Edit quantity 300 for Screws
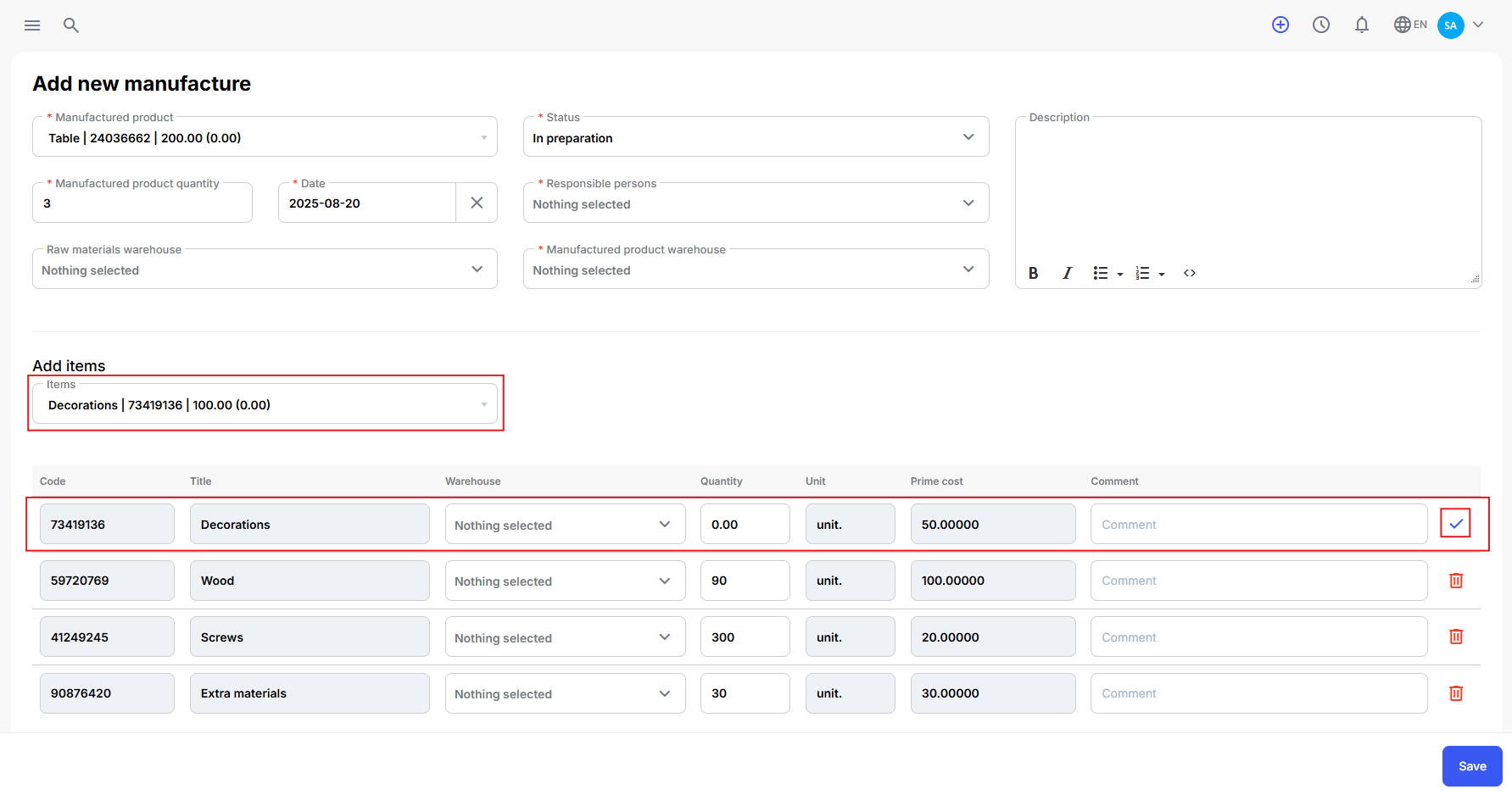1512x795 pixels. tap(745, 637)
